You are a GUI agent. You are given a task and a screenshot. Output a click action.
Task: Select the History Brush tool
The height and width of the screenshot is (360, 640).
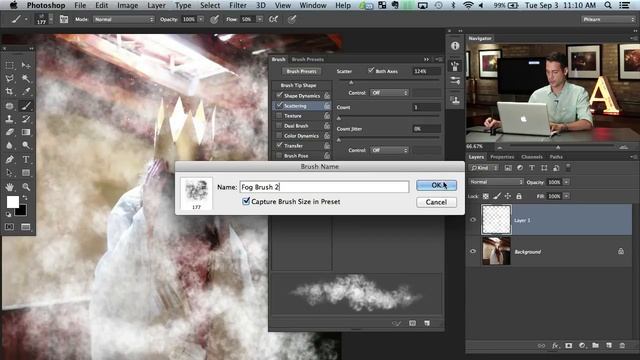click(26, 119)
